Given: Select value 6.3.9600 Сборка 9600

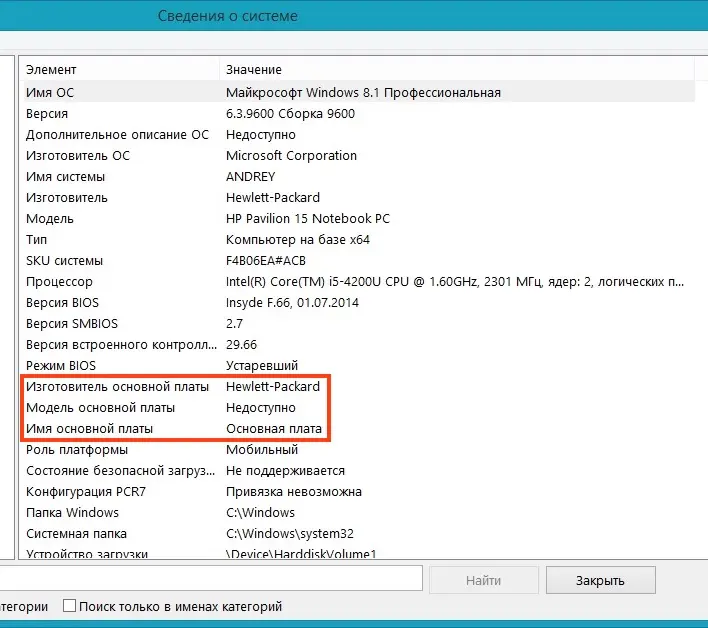Looking at the screenshot, I should (x=290, y=114).
